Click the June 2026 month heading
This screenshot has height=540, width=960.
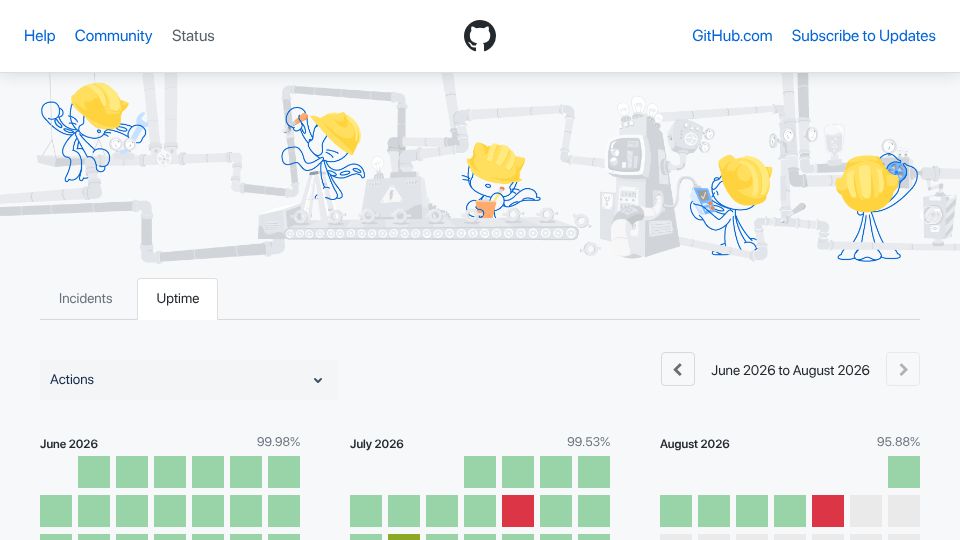pos(69,444)
